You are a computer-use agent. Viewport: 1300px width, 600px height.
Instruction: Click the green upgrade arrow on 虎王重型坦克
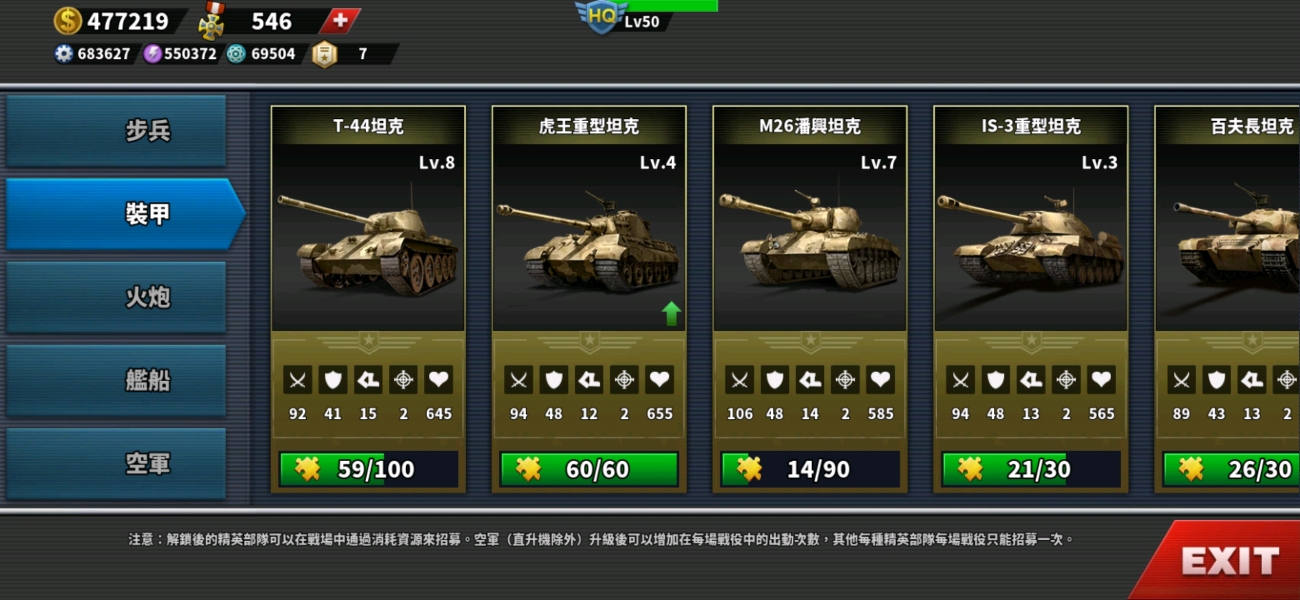pos(671,313)
